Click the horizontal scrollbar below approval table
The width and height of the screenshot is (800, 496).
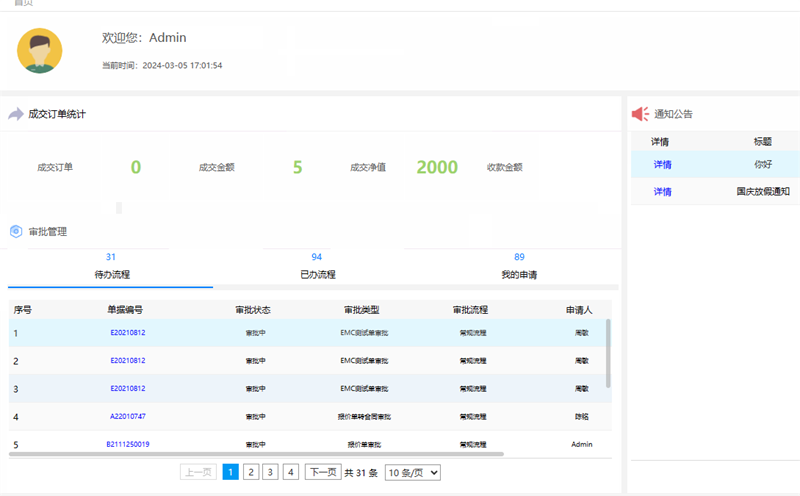tap(250, 454)
